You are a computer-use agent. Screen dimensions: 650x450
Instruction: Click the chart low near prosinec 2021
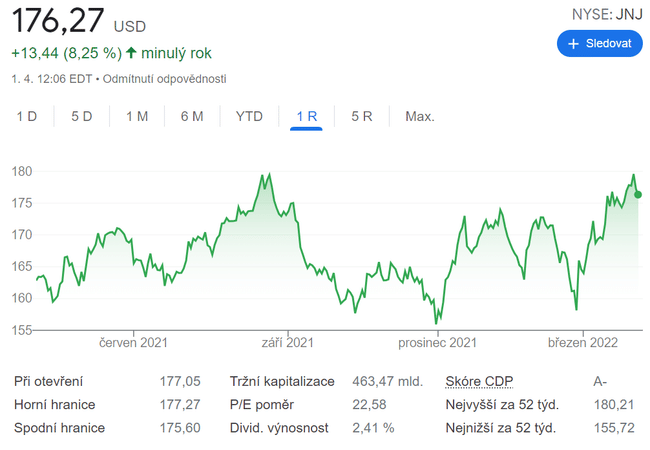[x=436, y=320]
